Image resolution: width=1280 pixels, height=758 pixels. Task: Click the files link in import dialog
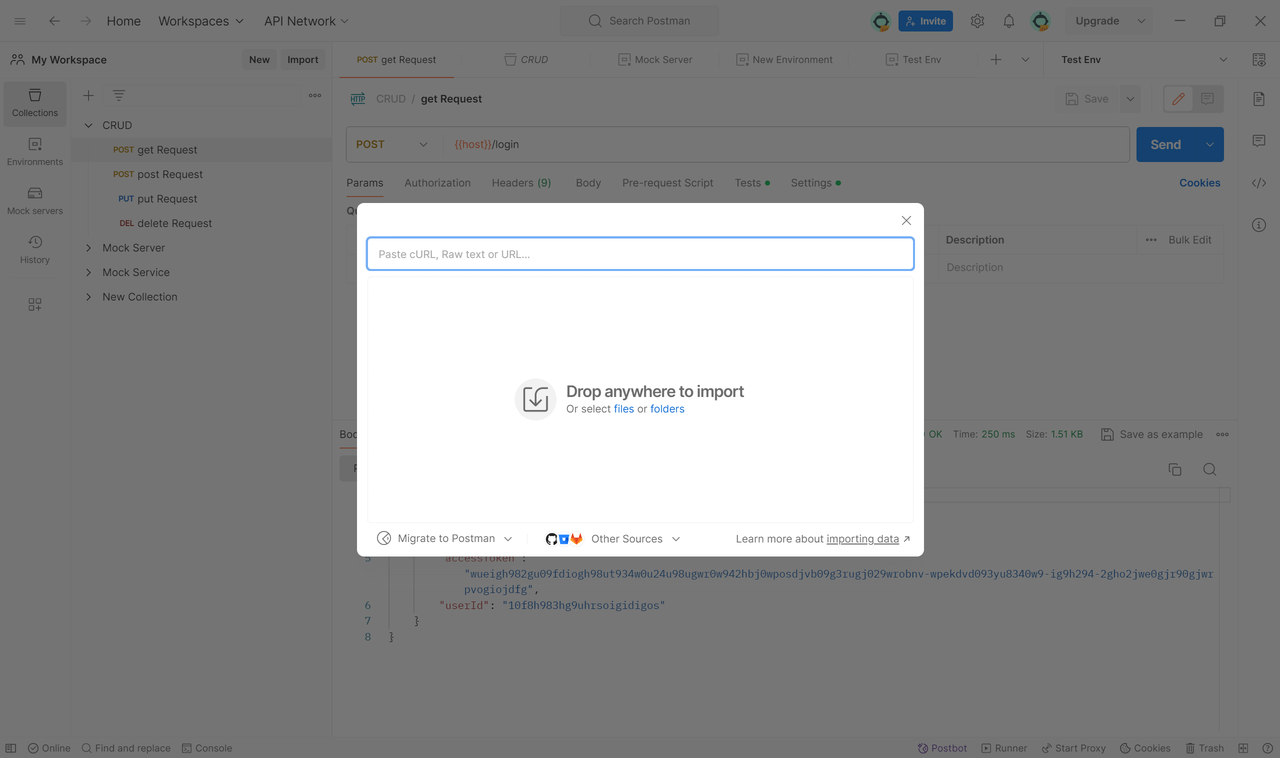[624, 409]
